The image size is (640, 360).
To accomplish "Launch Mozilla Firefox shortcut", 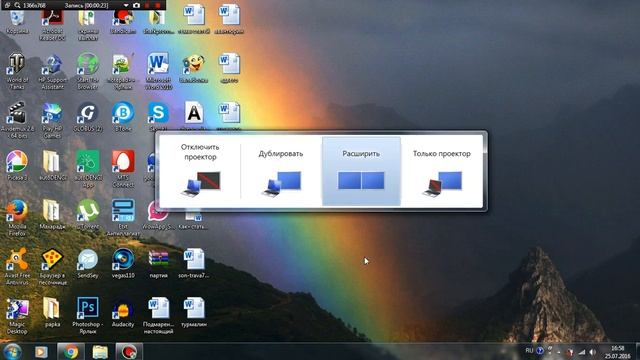I will [17, 218].
